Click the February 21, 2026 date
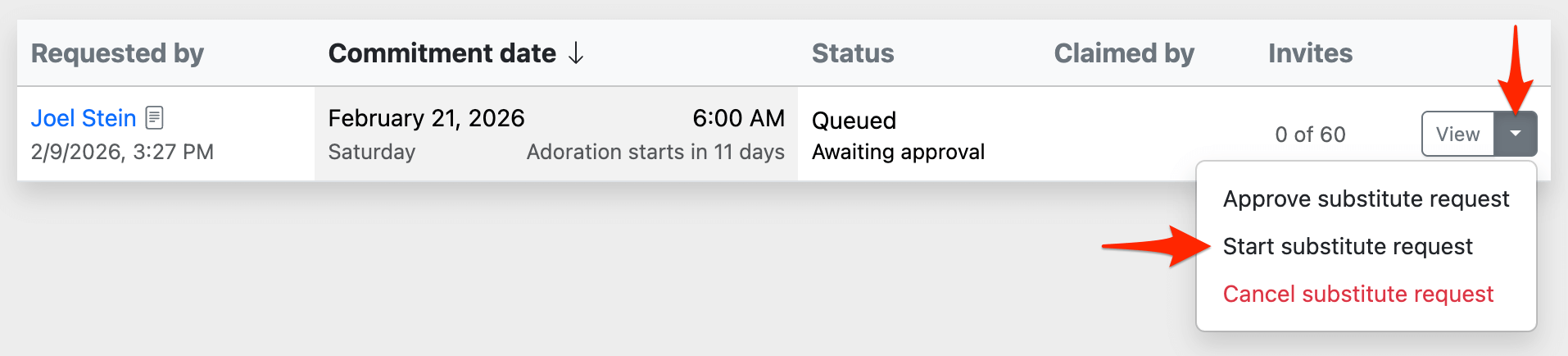1568x356 pixels. tap(426, 118)
